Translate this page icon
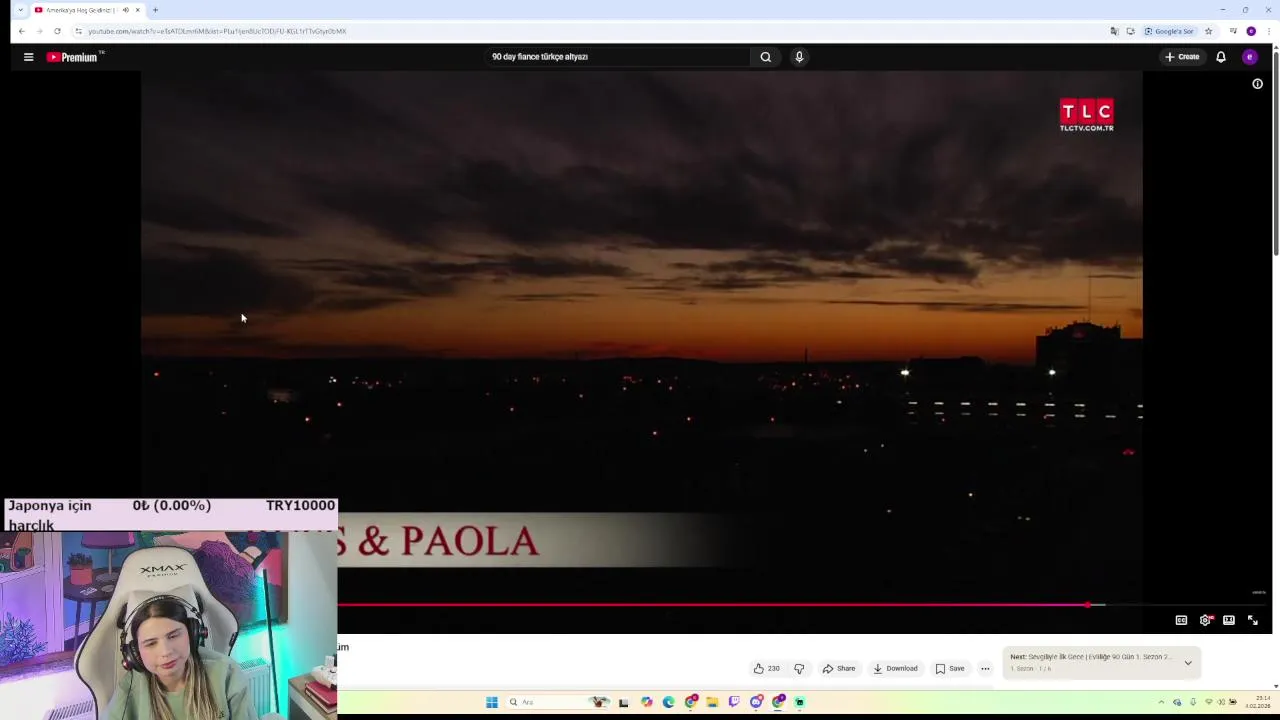Image resolution: width=1280 pixels, height=720 pixels. [1114, 31]
